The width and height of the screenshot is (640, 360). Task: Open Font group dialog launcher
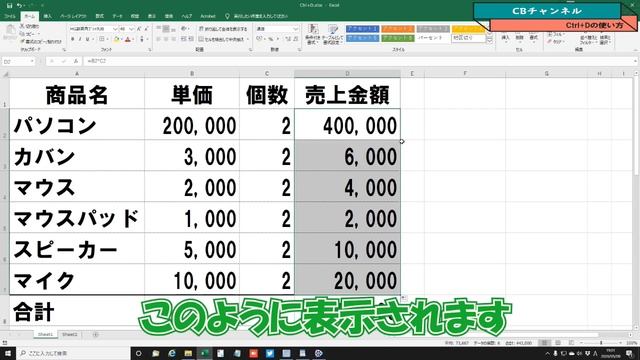[150, 49]
